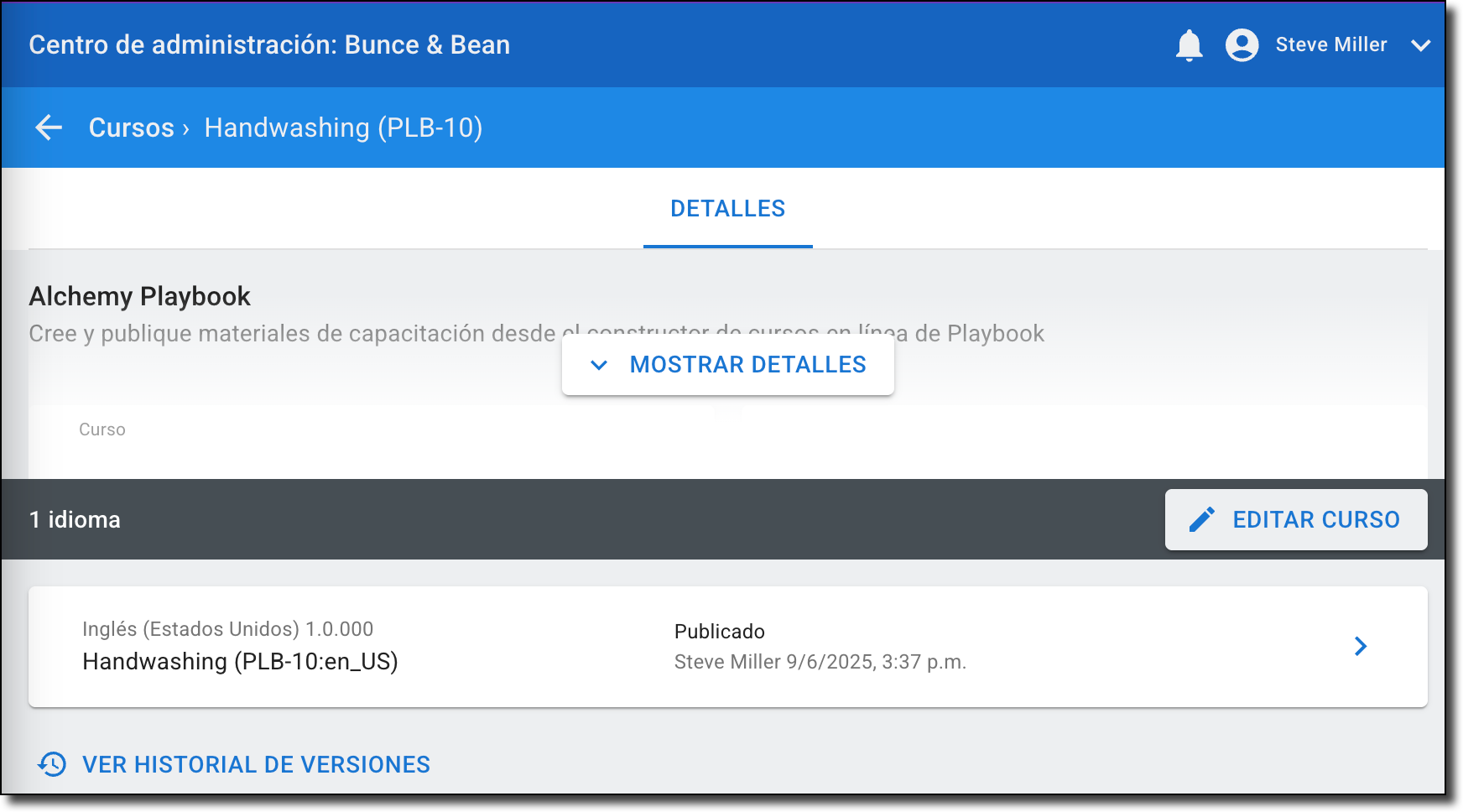
Task: Click the user account avatar icon
Action: [x=1242, y=45]
